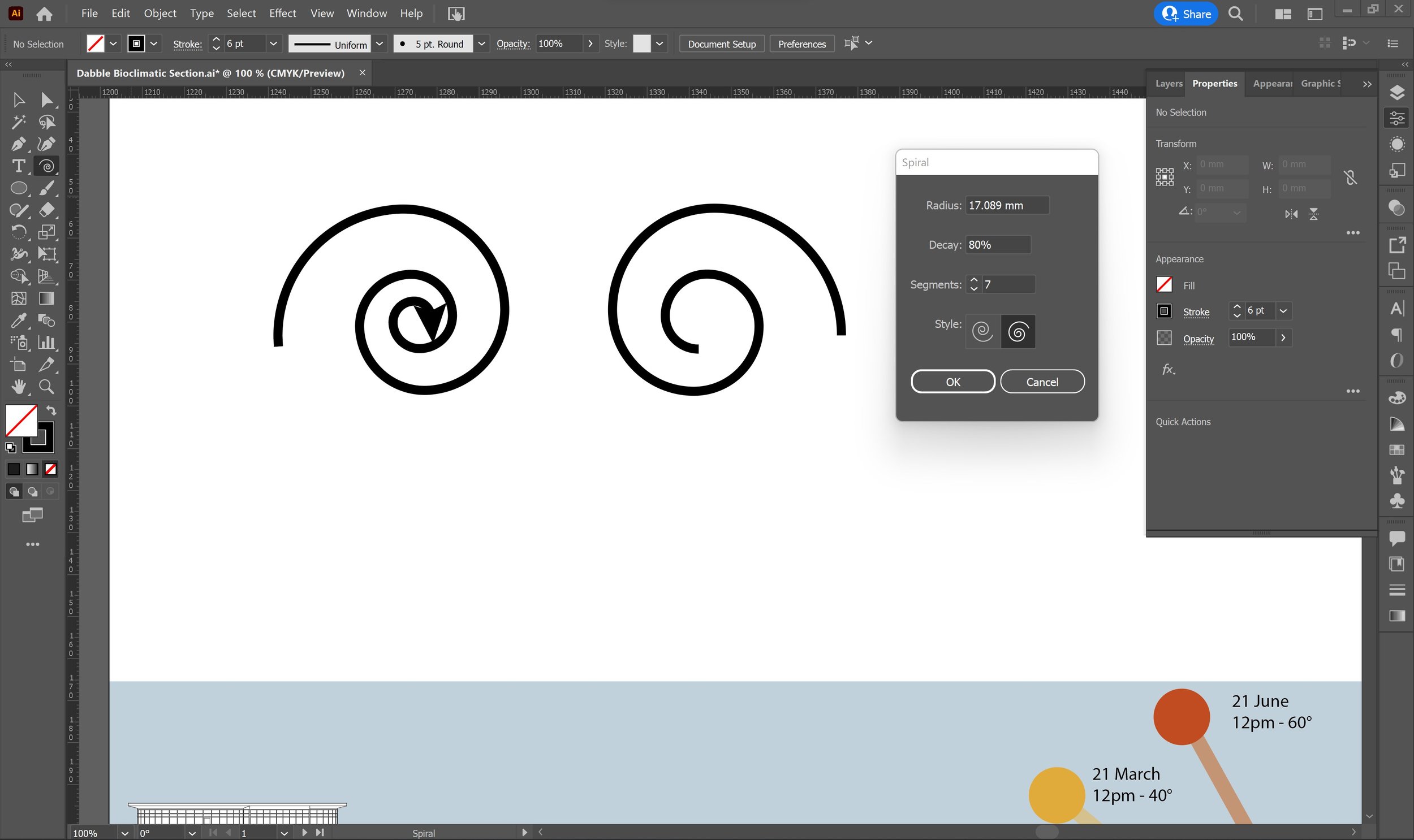Select the Magic Wand tool

coord(19,122)
